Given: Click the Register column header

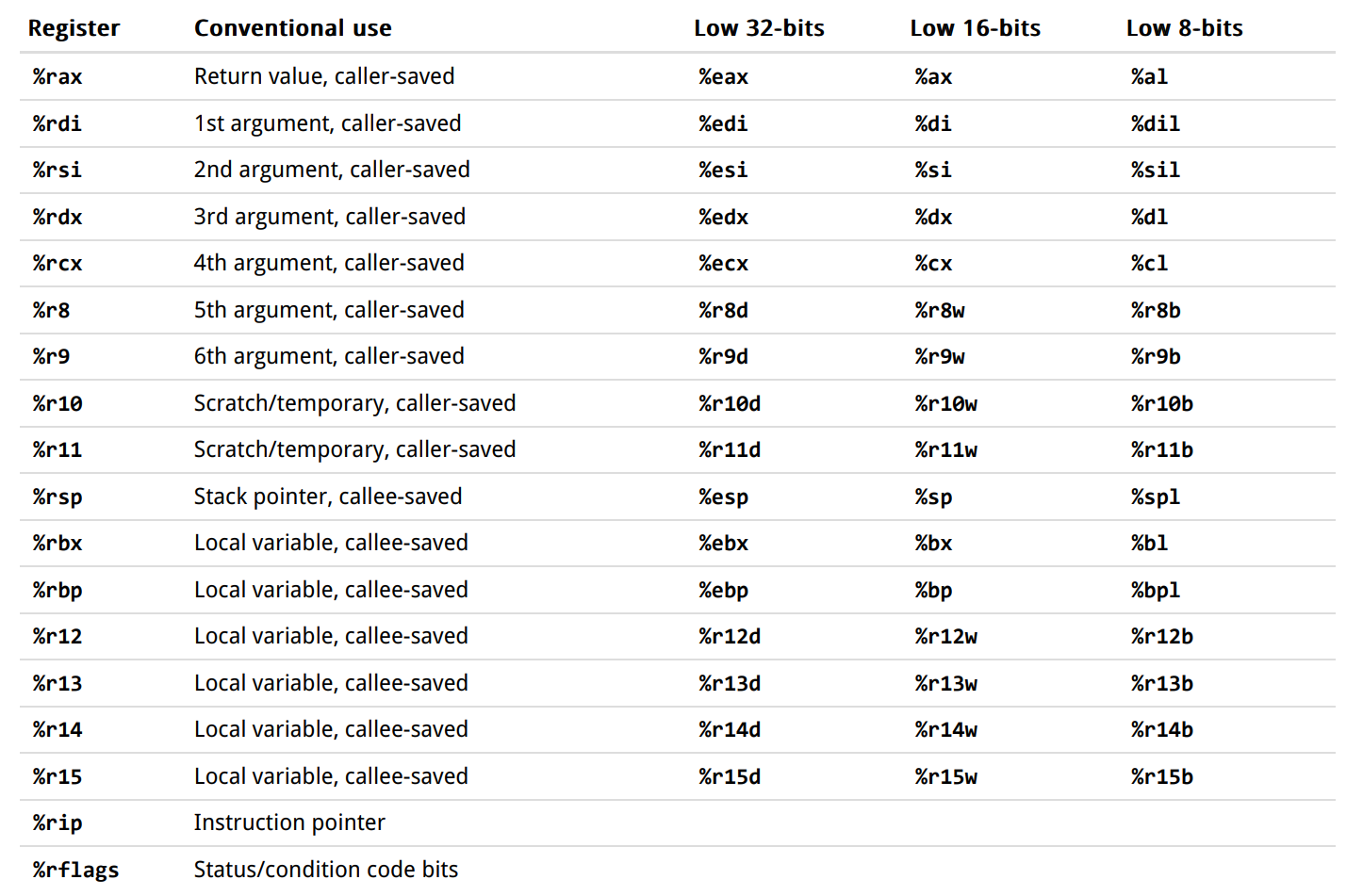Looking at the screenshot, I should 74,28.
